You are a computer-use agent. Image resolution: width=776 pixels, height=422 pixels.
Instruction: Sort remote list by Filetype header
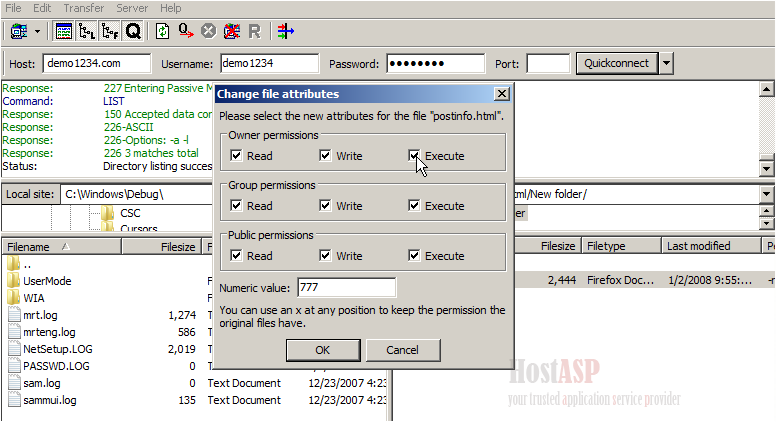[622, 246]
